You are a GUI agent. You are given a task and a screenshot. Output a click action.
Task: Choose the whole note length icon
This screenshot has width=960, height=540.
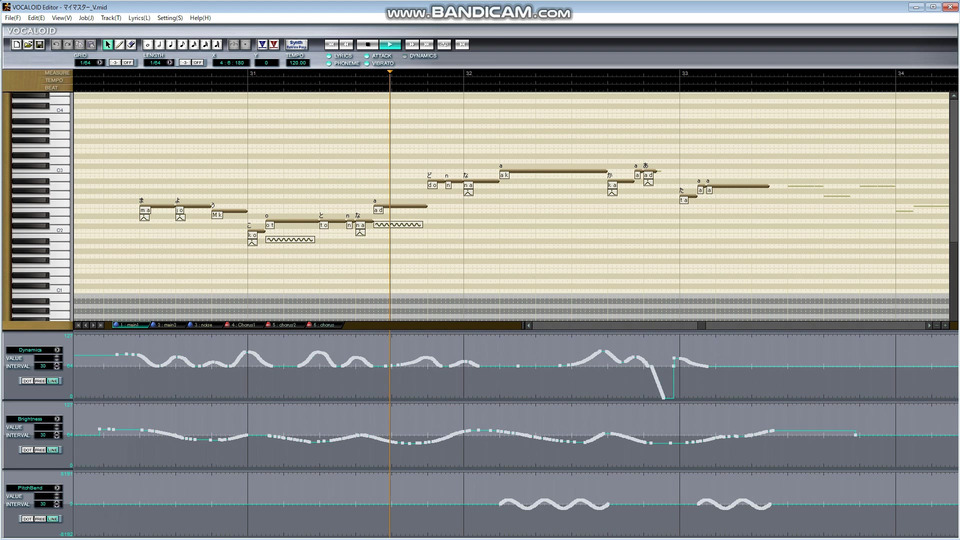[148, 45]
